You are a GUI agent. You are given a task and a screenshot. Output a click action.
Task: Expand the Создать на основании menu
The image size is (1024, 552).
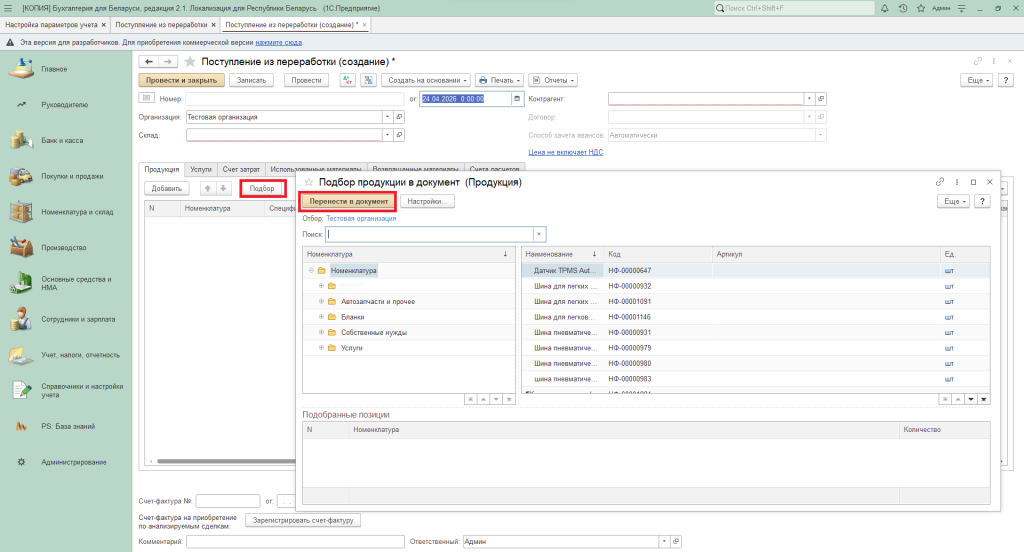click(x=425, y=80)
